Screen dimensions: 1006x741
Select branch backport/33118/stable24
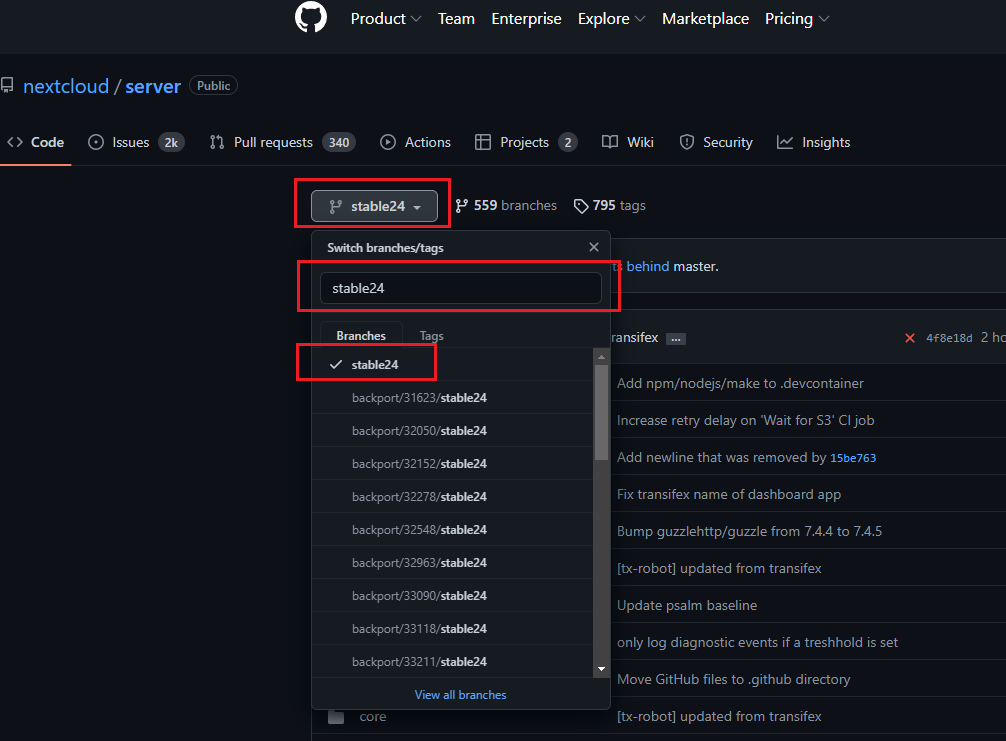tap(453, 629)
